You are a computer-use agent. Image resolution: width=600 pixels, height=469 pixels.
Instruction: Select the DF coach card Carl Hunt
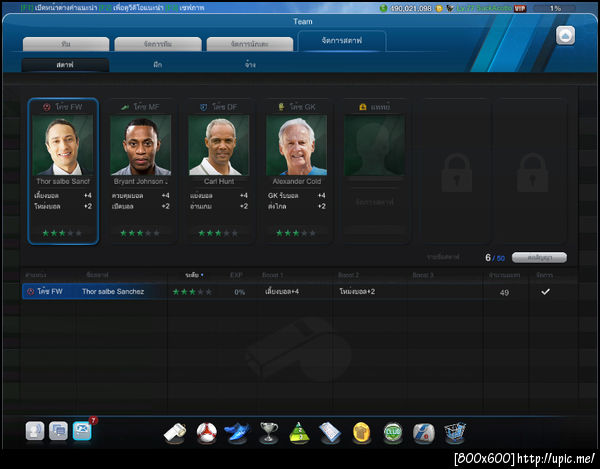218,171
